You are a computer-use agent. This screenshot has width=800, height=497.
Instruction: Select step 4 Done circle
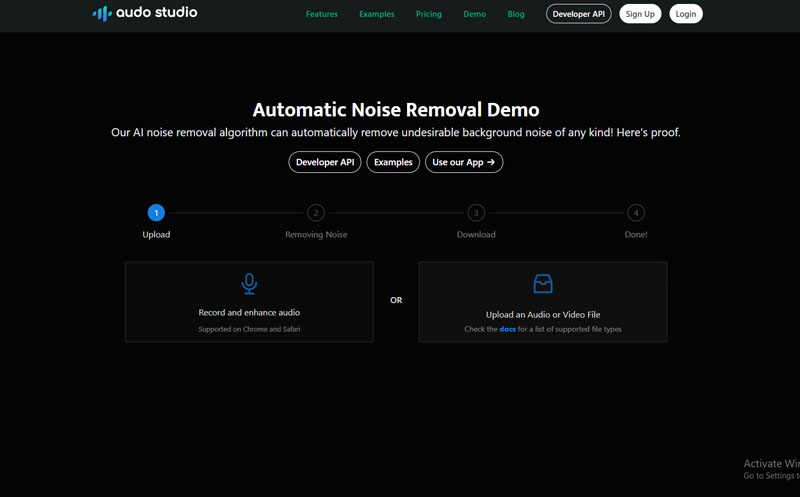coord(636,213)
